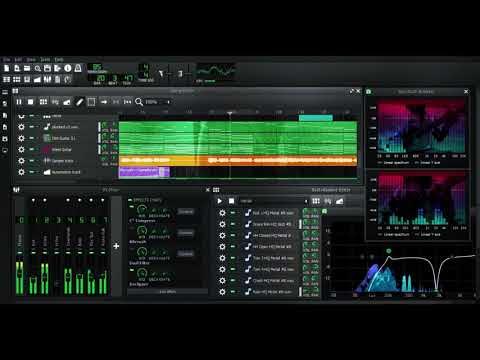Image resolution: width=480 pixels, height=360 pixels.
Task: Open the Edit menu
Action: click(x=18, y=60)
